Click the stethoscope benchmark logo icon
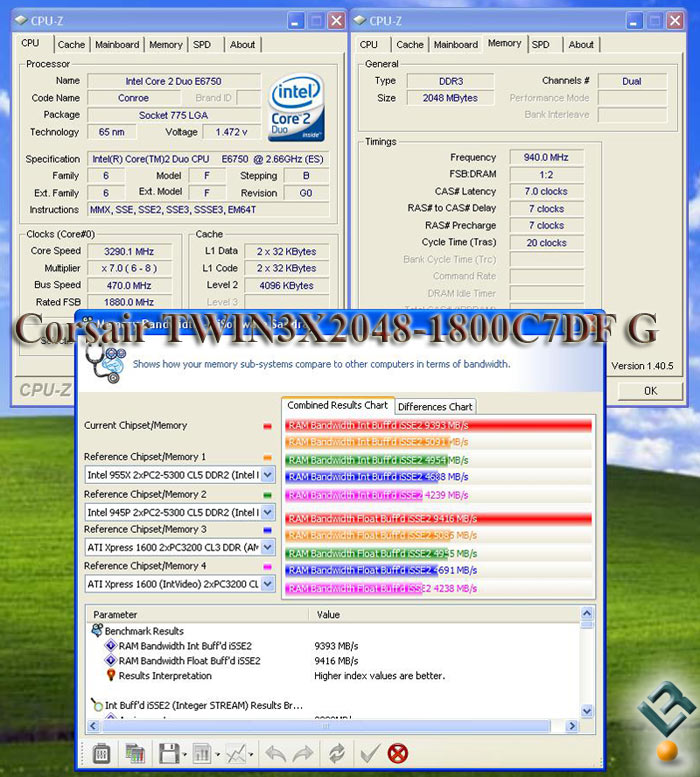 tap(106, 364)
